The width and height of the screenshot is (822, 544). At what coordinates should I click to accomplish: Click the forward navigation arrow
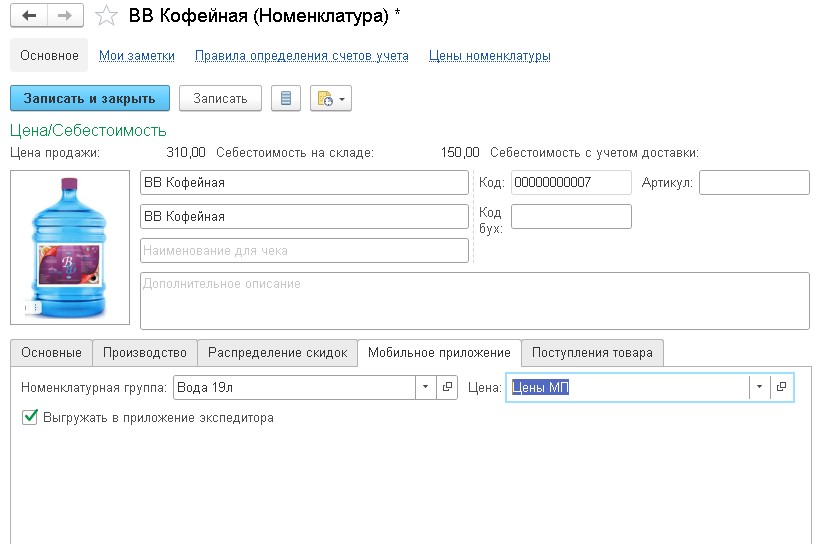point(64,16)
